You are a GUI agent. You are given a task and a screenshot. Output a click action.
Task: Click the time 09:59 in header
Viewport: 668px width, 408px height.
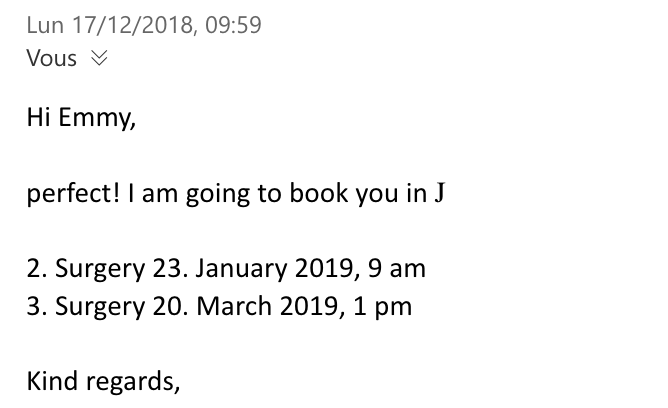[233, 25]
